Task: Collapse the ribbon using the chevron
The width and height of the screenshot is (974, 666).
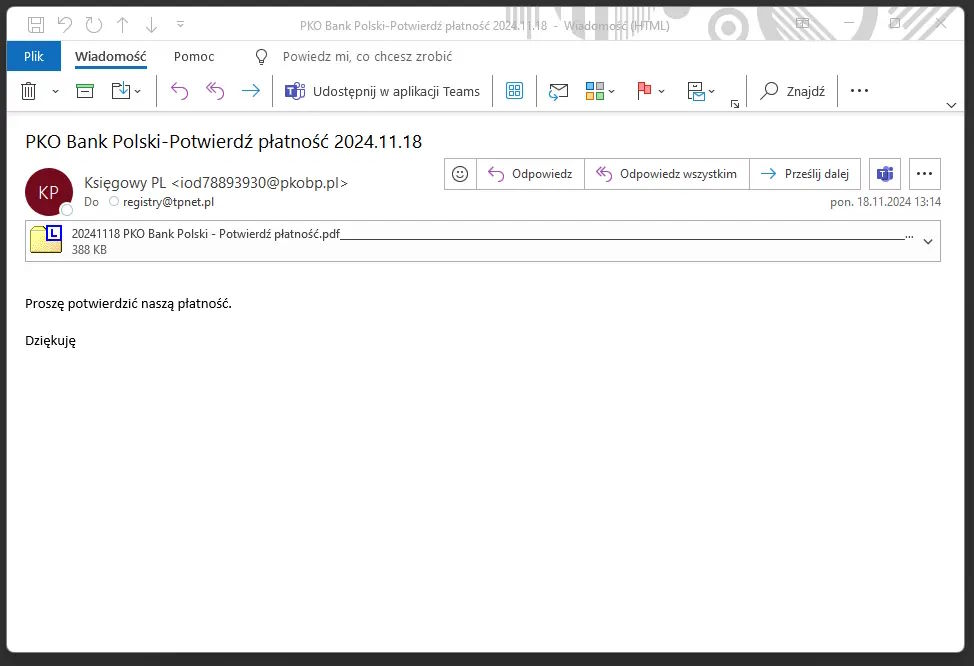Action: (951, 104)
